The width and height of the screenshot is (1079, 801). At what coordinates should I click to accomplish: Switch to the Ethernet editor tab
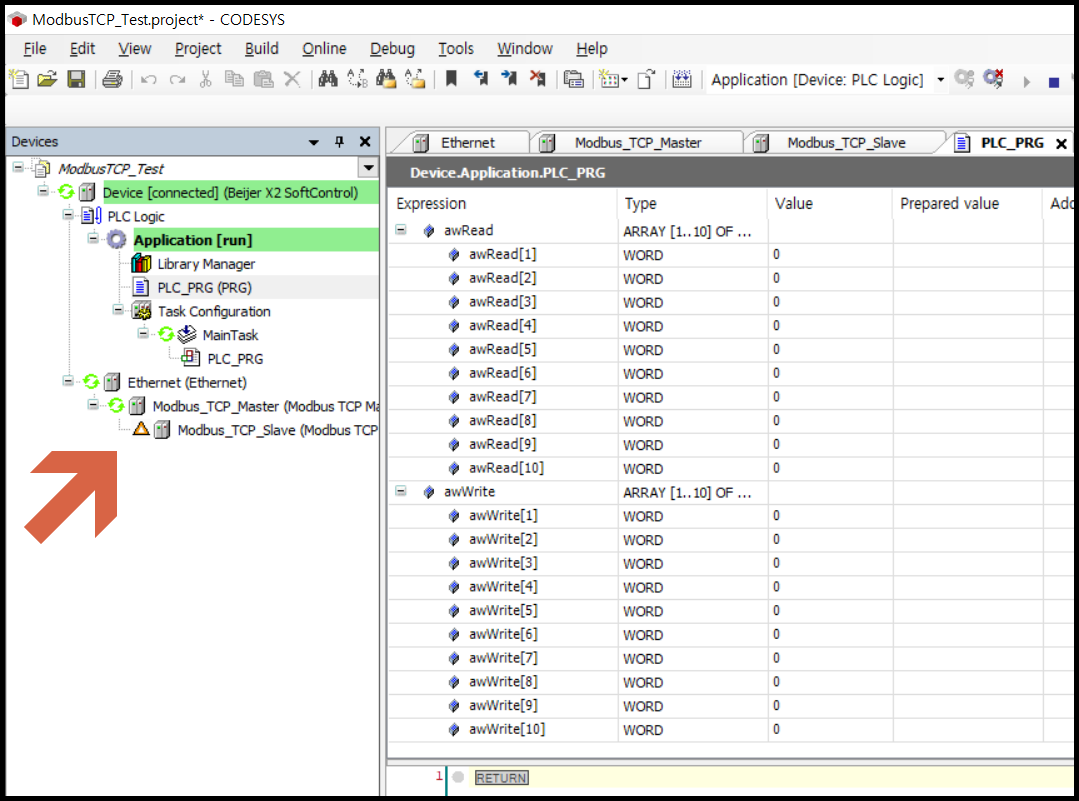coord(470,142)
